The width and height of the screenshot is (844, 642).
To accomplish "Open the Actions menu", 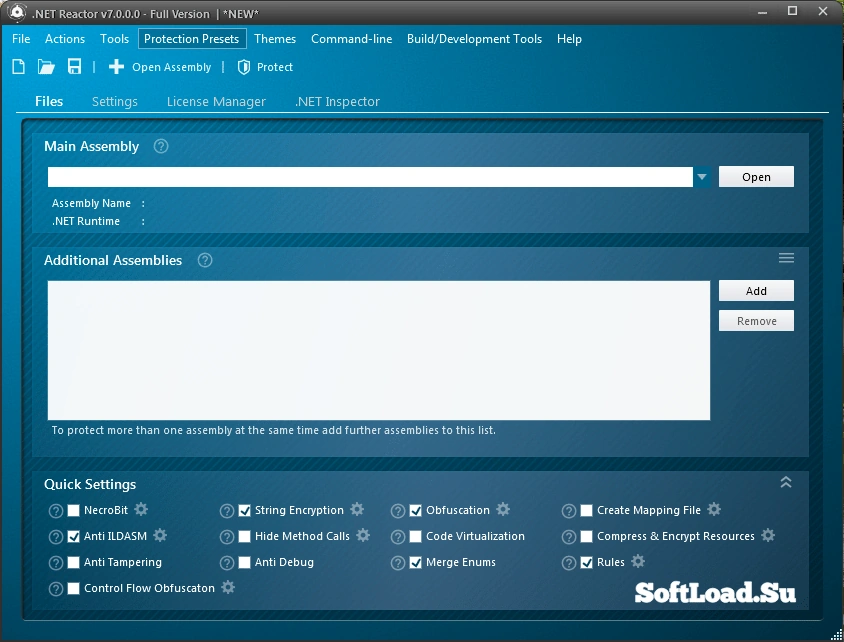I will (65, 39).
